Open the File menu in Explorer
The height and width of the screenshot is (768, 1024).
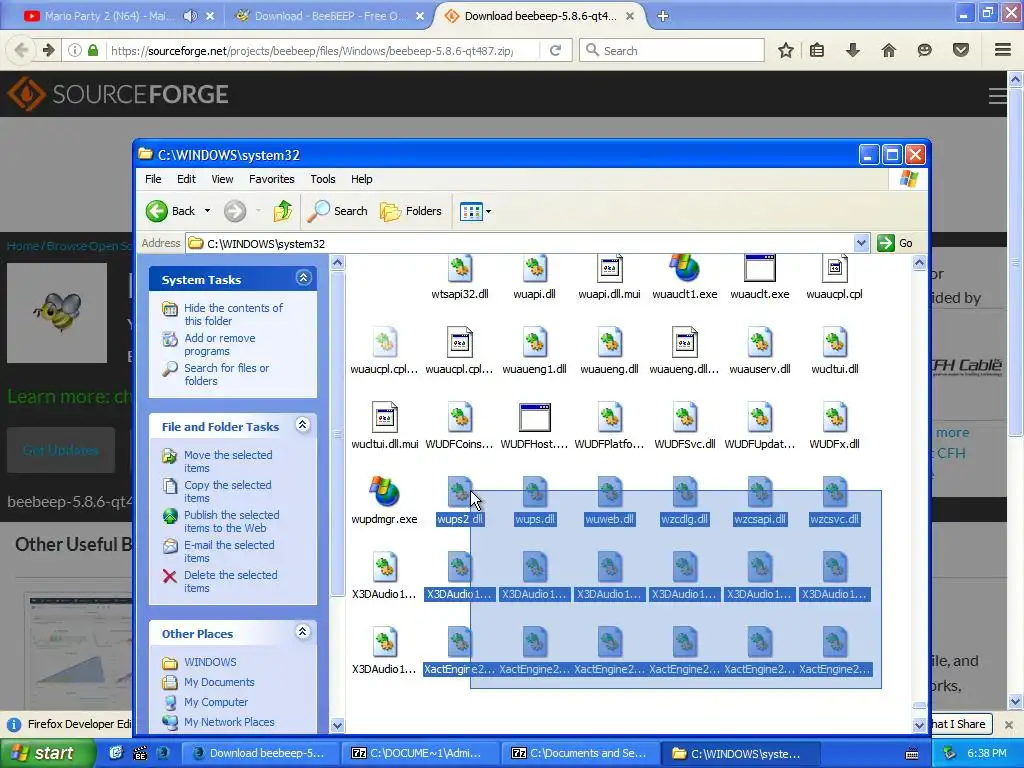(153, 179)
